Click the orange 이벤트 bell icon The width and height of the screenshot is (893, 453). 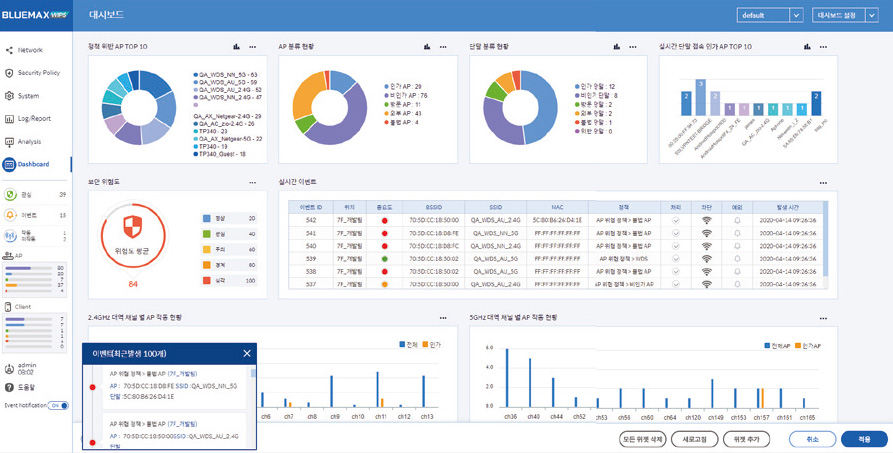click(x=10, y=215)
